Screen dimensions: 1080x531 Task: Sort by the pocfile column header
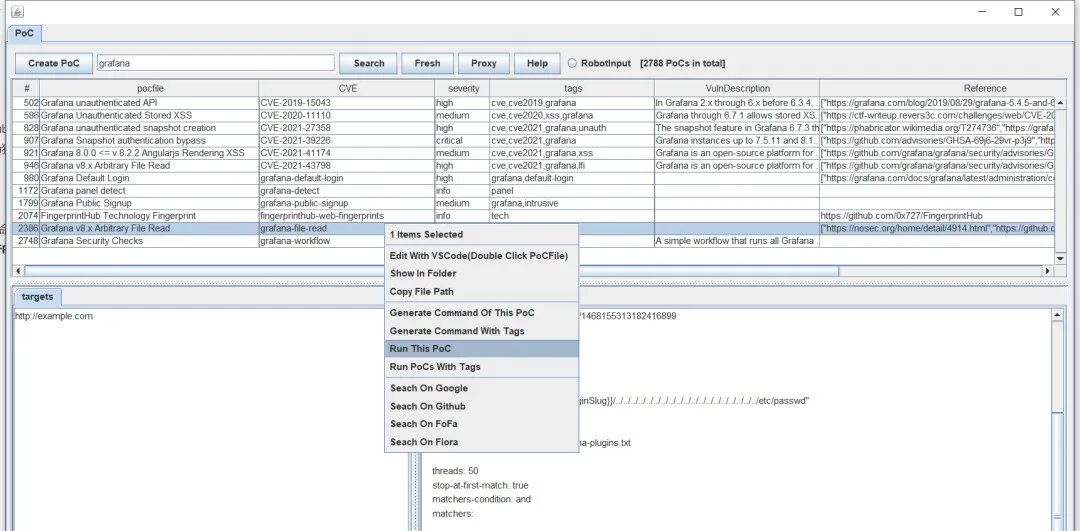[x=149, y=88]
